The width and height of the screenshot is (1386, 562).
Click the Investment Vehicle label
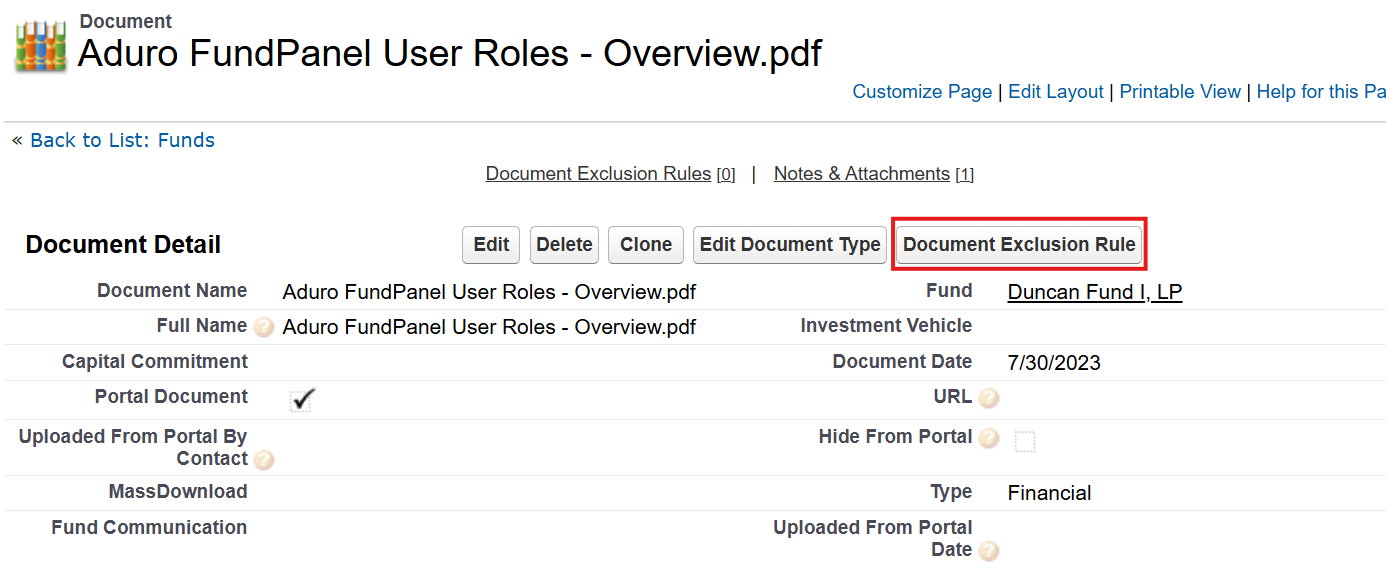[886, 326]
